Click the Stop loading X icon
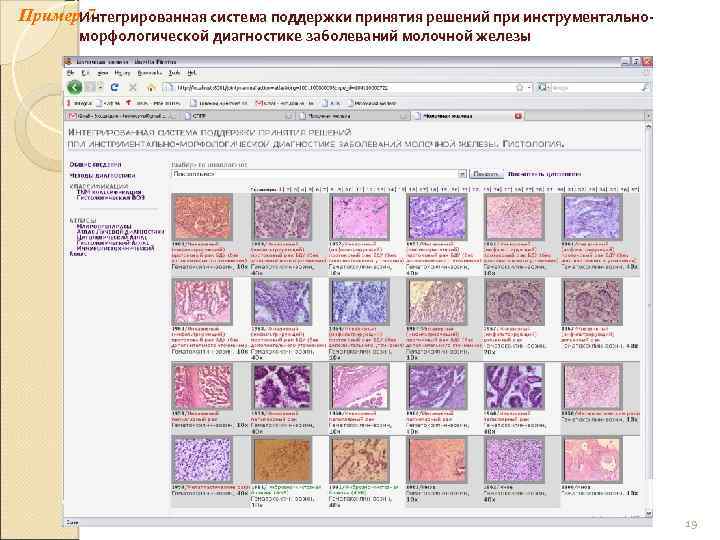720x540 pixels. [133, 87]
